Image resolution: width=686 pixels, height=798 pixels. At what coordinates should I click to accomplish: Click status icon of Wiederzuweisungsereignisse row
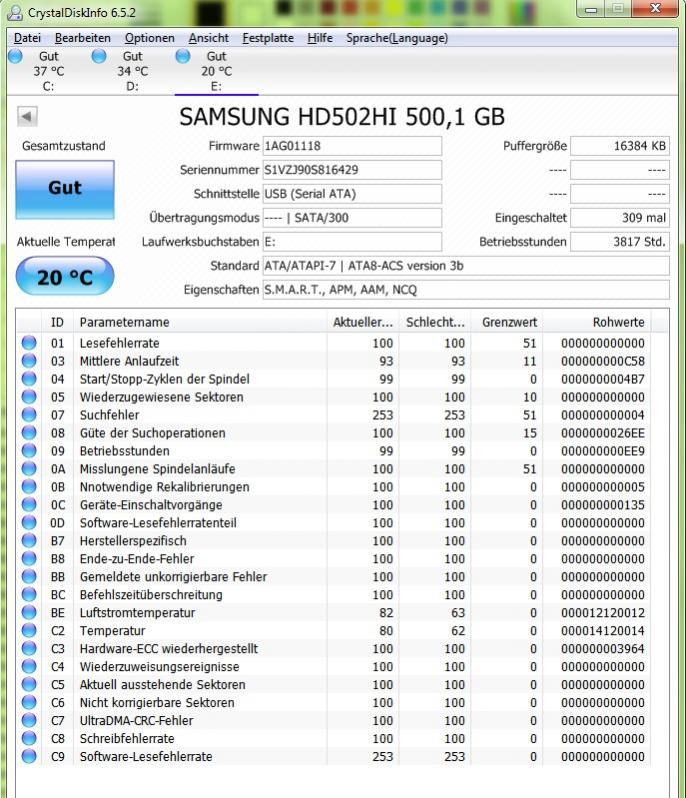pyautogui.click(x=29, y=666)
